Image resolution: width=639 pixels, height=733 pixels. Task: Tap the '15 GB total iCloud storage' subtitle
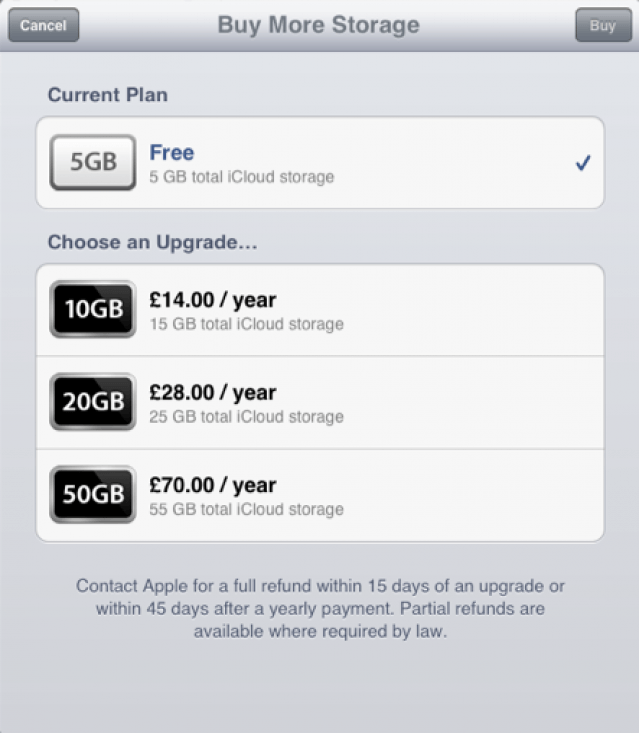(x=246, y=324)
